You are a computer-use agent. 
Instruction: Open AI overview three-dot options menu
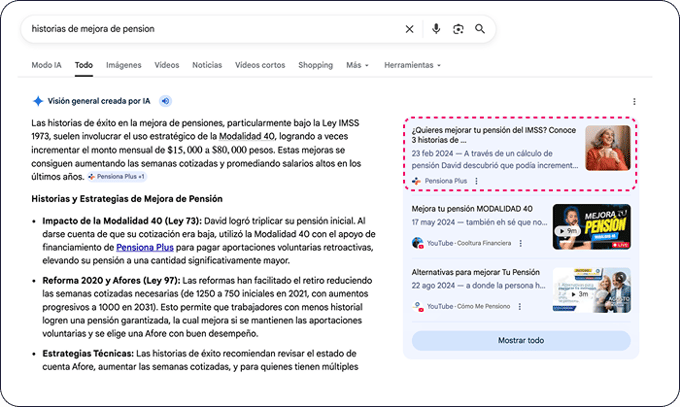tap(634, 102)
